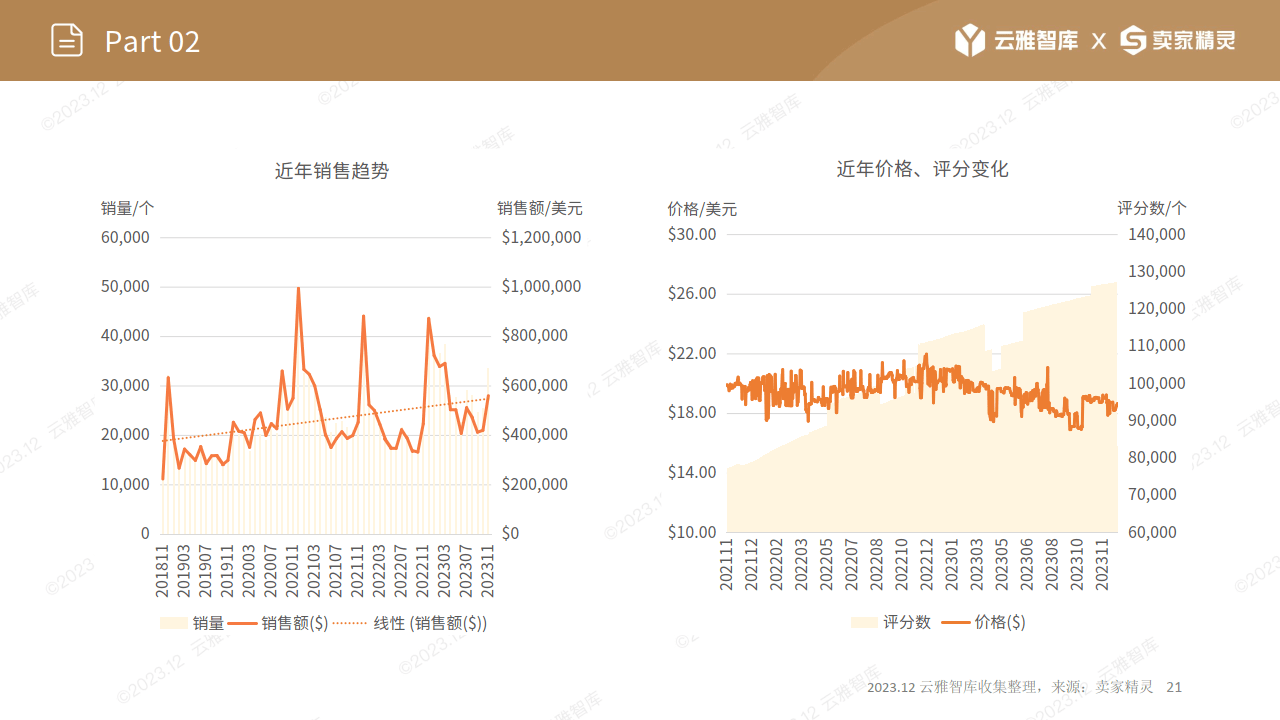This screenshot has width=1280, height=720.
Task: Click the 云雅智库 brand name text
Action: coord(1036,41)
